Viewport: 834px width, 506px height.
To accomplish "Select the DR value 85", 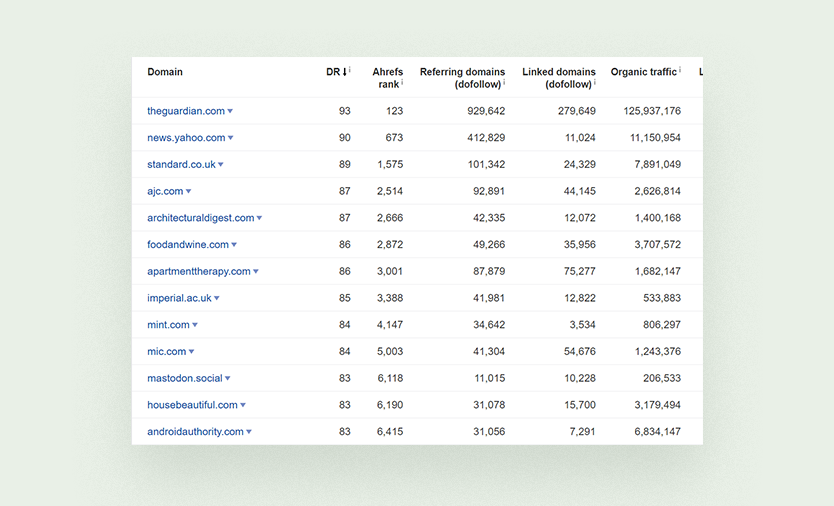I will pyautogui.click(x=345, y=298).
